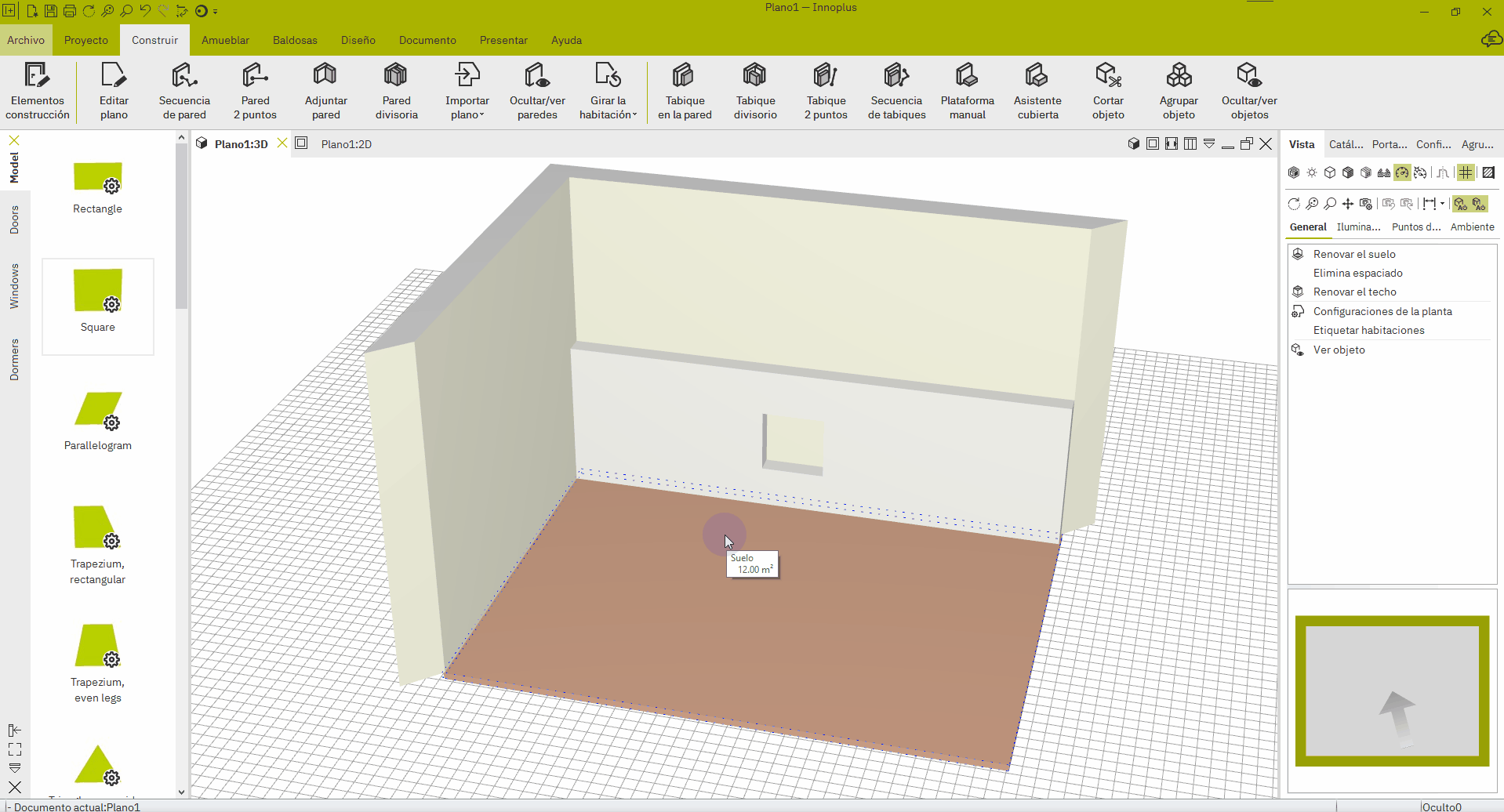Click the new document icon in title bar
This screenshot has height=812, width=1504.
coord(32,11)
